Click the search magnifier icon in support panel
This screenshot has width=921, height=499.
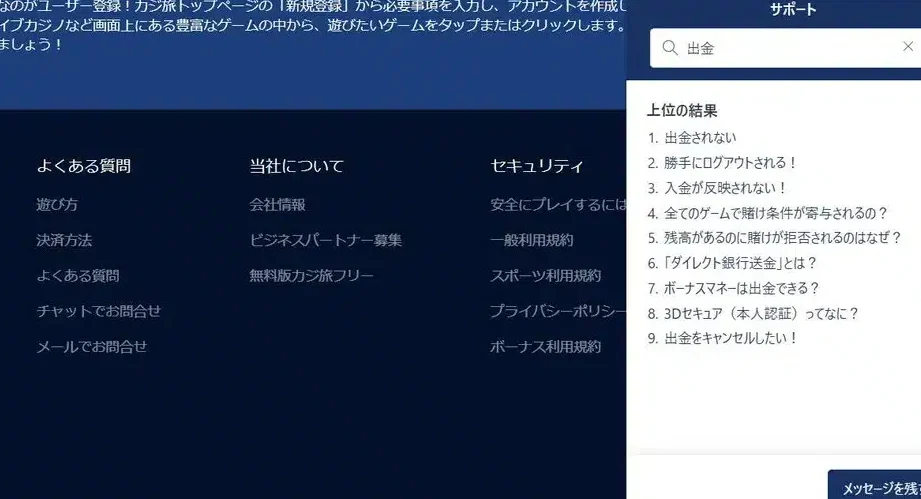coord(669,48)
